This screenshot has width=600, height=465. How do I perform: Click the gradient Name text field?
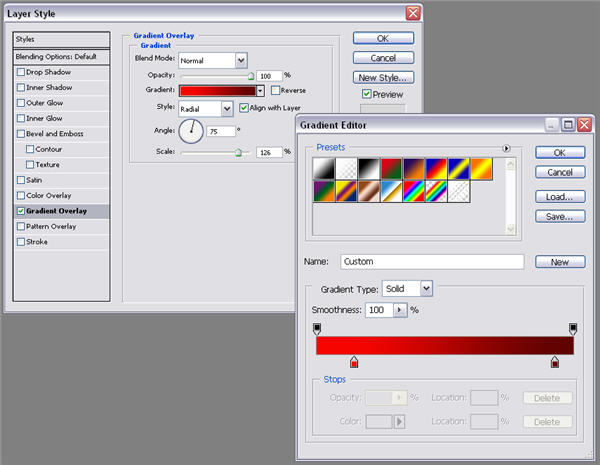pos(432,262)
